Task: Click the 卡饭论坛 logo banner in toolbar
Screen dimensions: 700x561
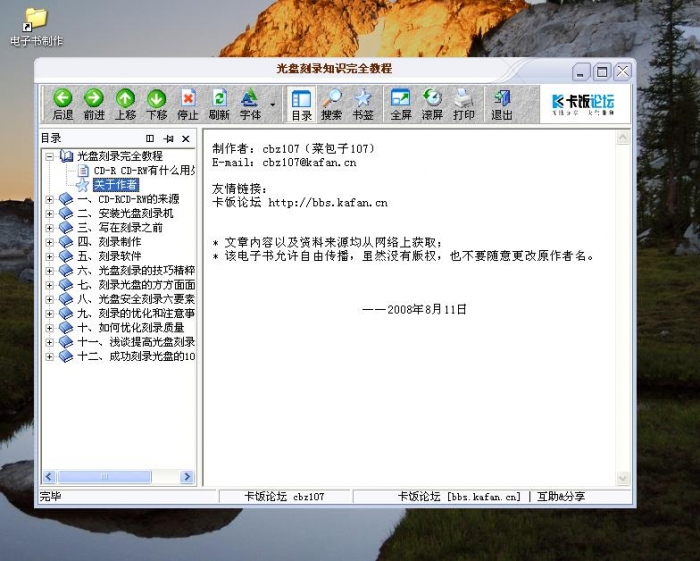Action: click(x=583, y=103)
